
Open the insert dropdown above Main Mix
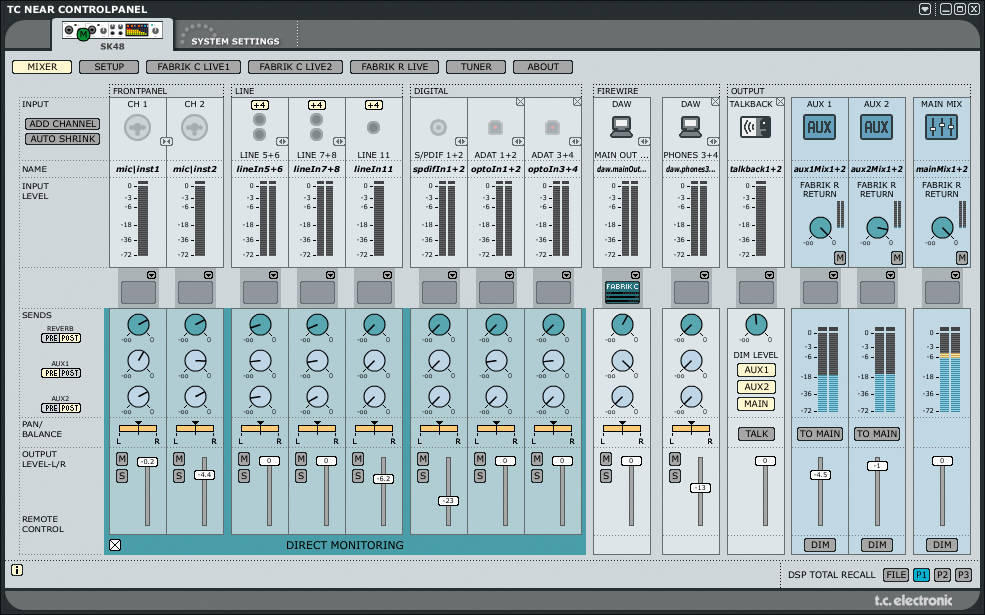tap(955, 274)
